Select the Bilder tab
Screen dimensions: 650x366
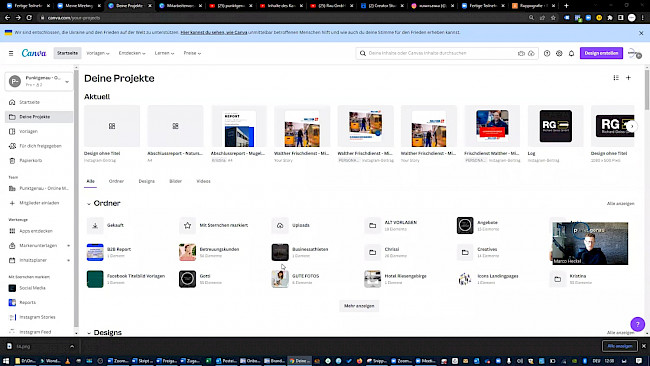(175, 181)
